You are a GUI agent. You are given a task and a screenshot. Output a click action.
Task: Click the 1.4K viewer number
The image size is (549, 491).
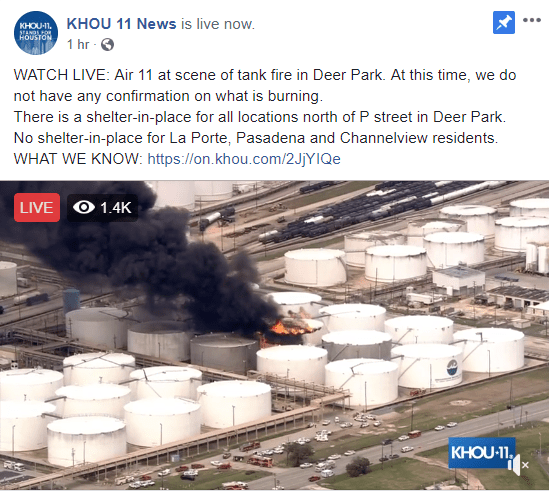coord(116,208)
